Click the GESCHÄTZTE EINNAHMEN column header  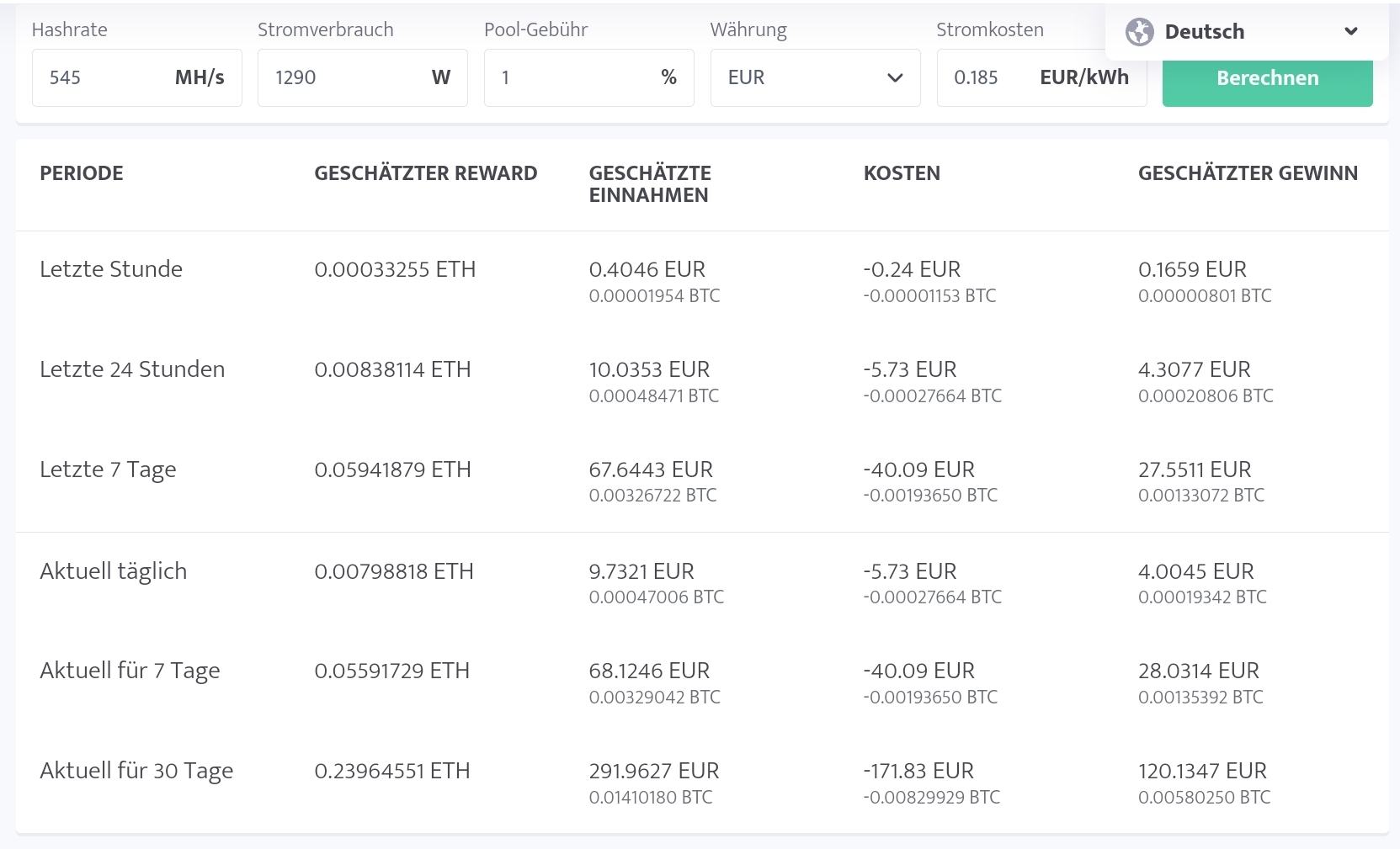tap(650, 184)
